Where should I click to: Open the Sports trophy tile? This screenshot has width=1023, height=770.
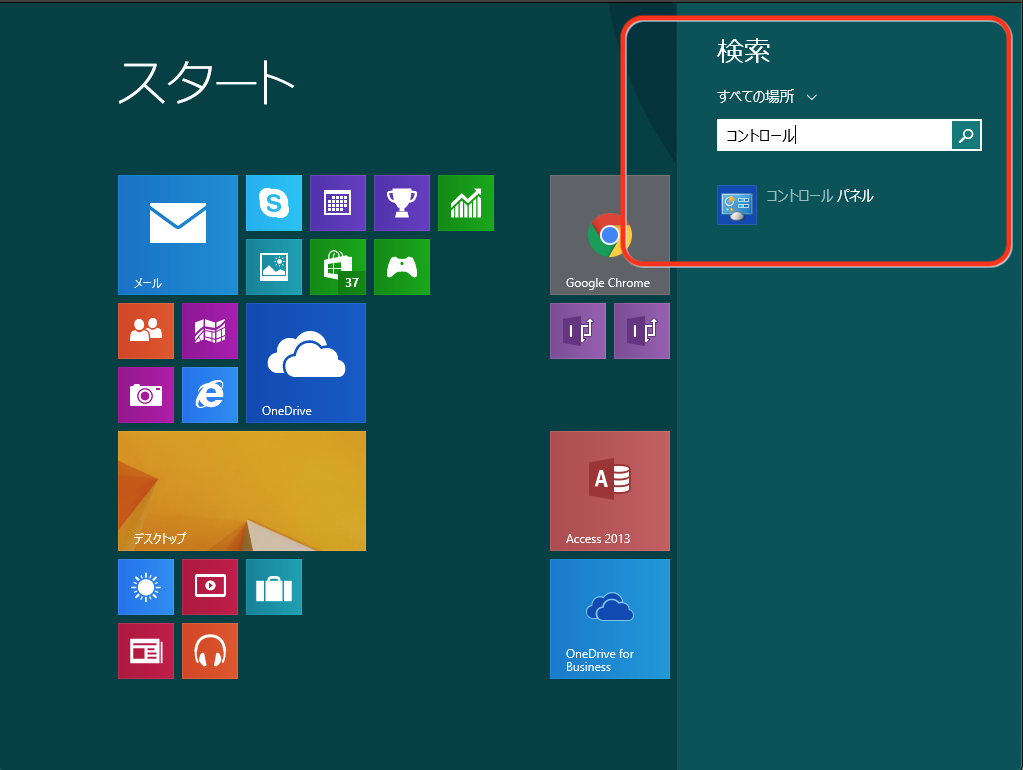[x=402, y=203]
